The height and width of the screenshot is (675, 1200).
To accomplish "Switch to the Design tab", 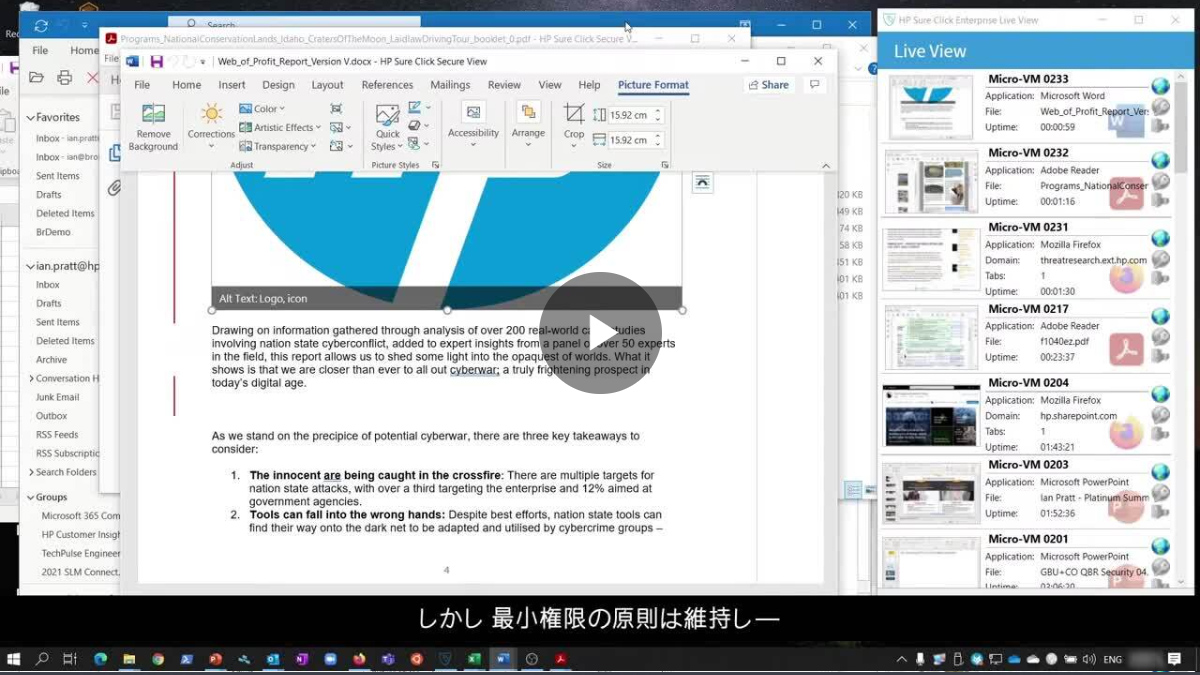I will [278, 85].
